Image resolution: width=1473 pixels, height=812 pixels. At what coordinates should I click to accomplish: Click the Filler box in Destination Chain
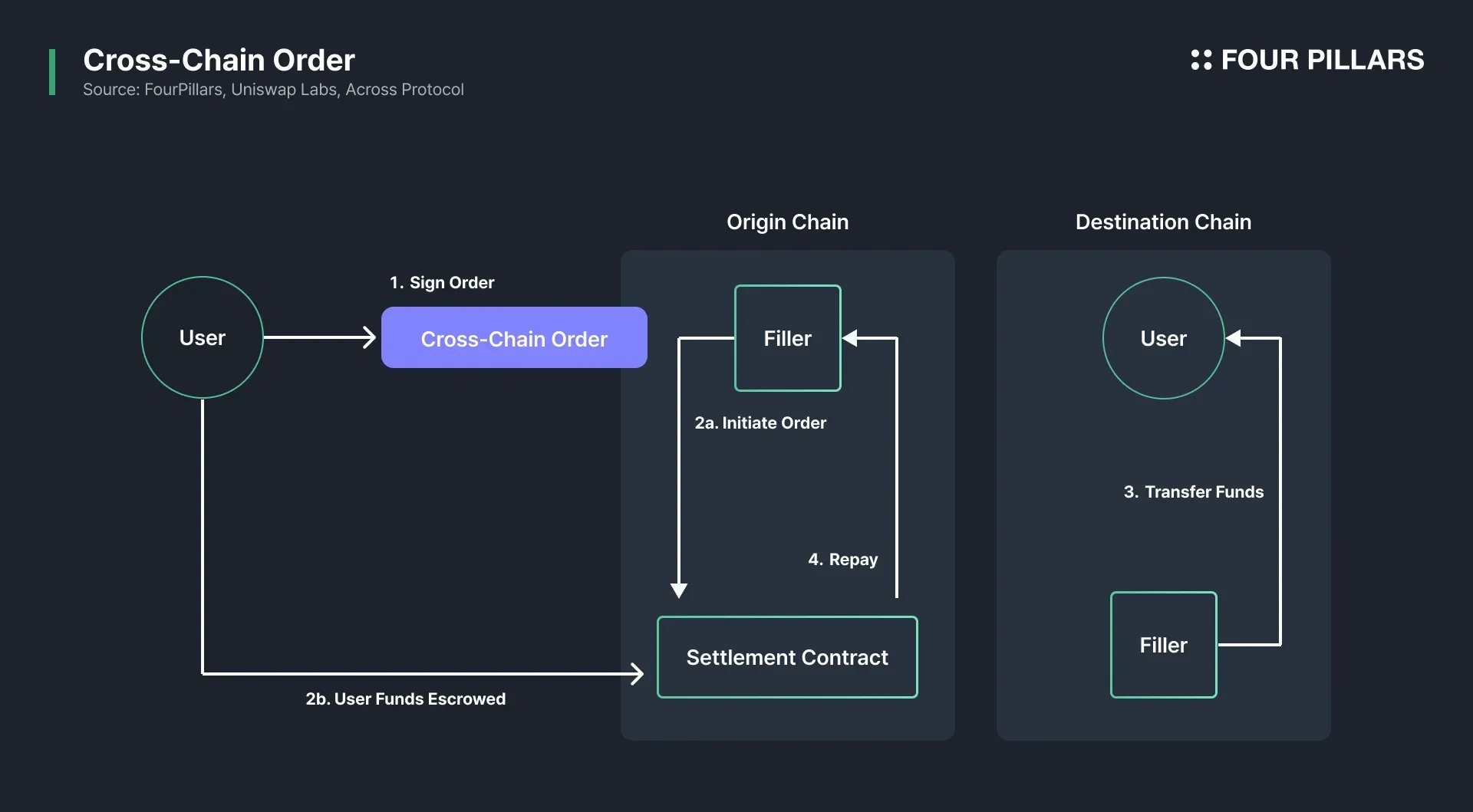[1163, 644]
